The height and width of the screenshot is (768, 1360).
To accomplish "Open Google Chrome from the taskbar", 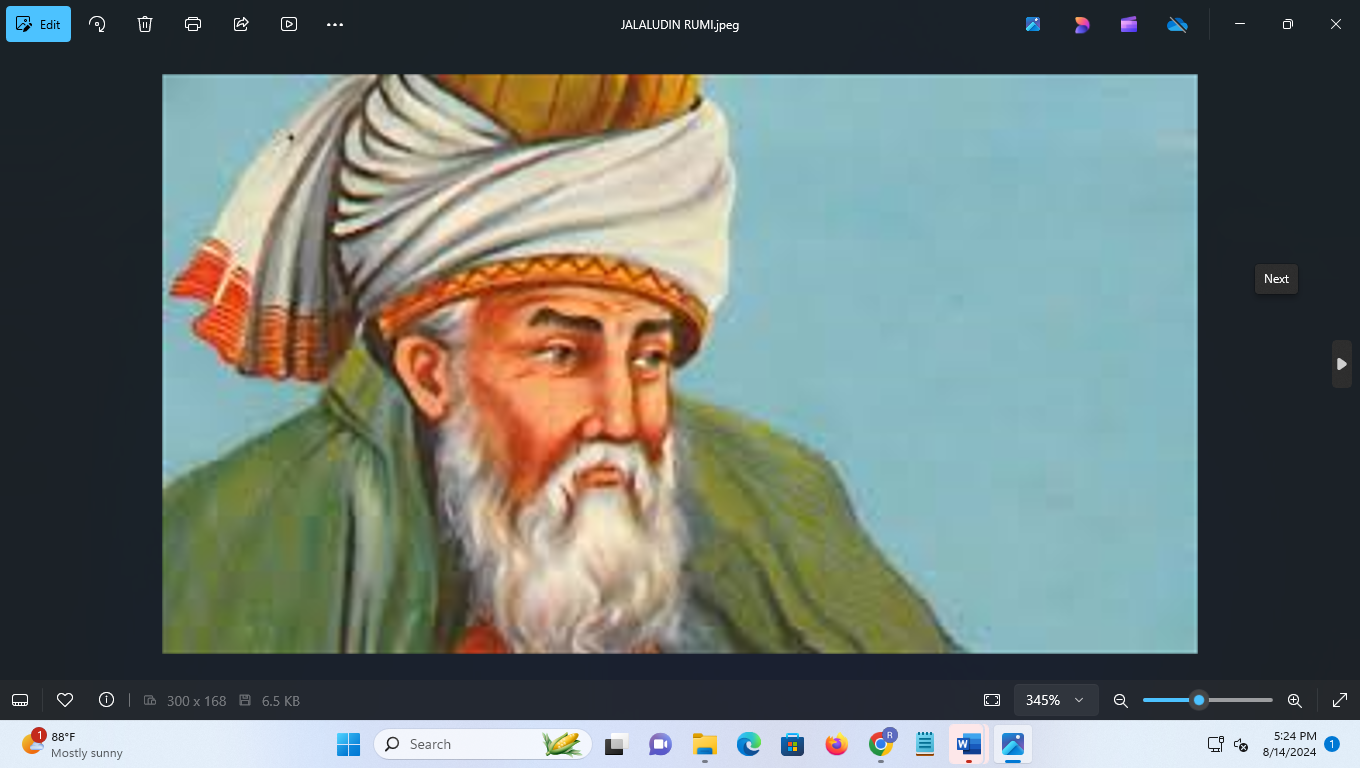I will [x=881, y=744].
